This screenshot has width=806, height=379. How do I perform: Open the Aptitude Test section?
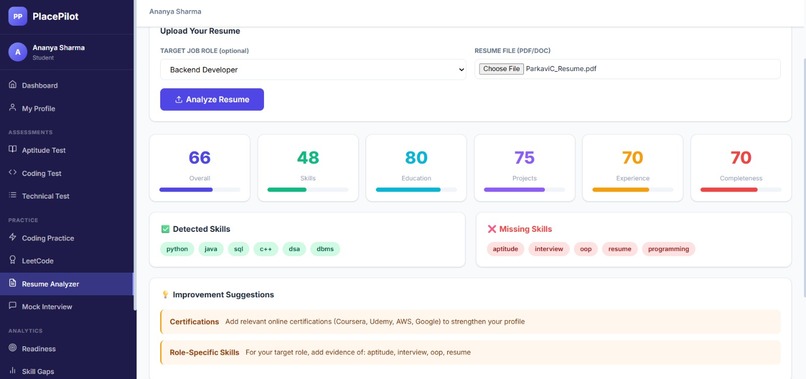(x=67, y=150)
